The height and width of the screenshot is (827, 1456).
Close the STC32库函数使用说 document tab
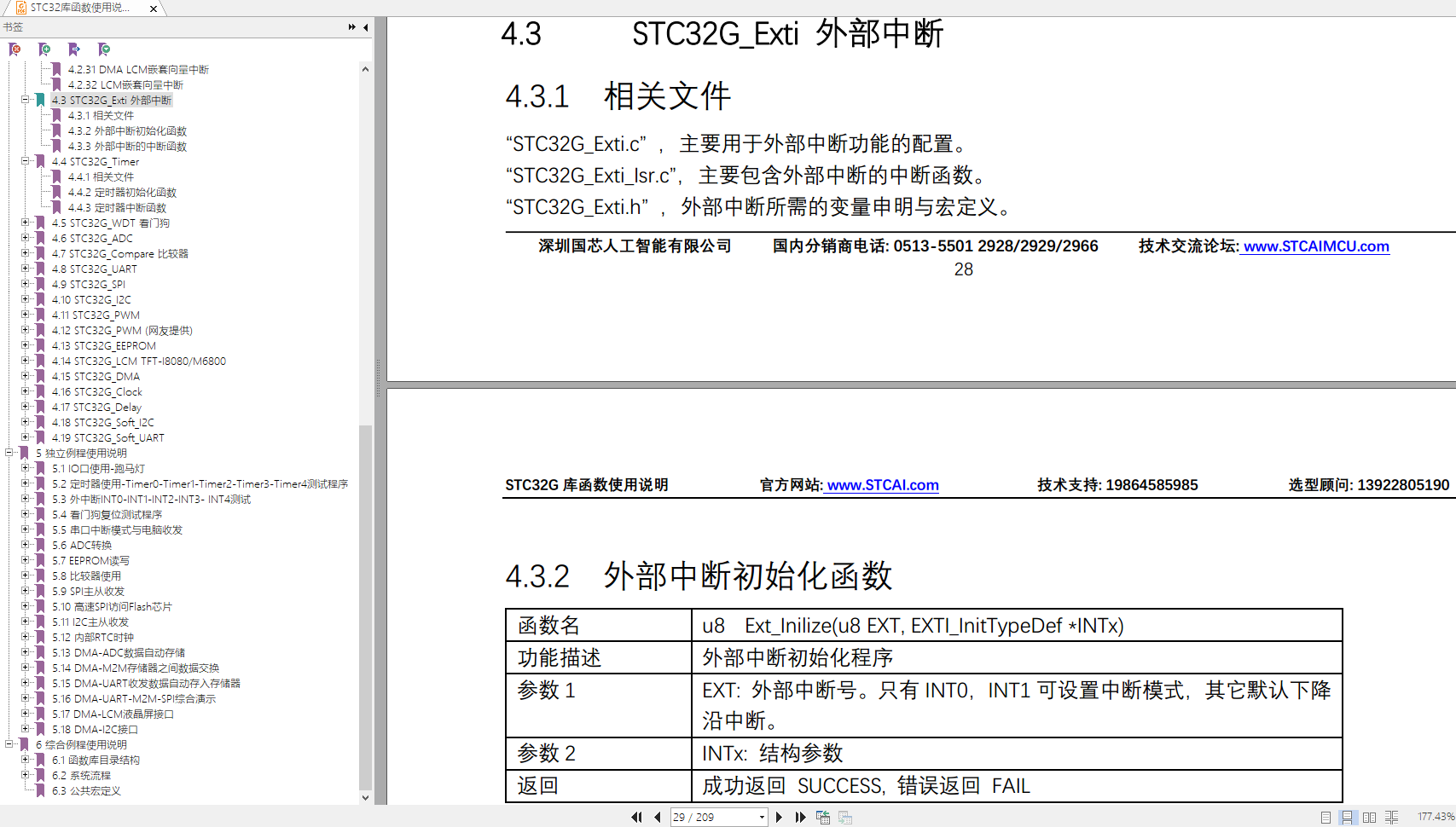(x=154, y=9)
